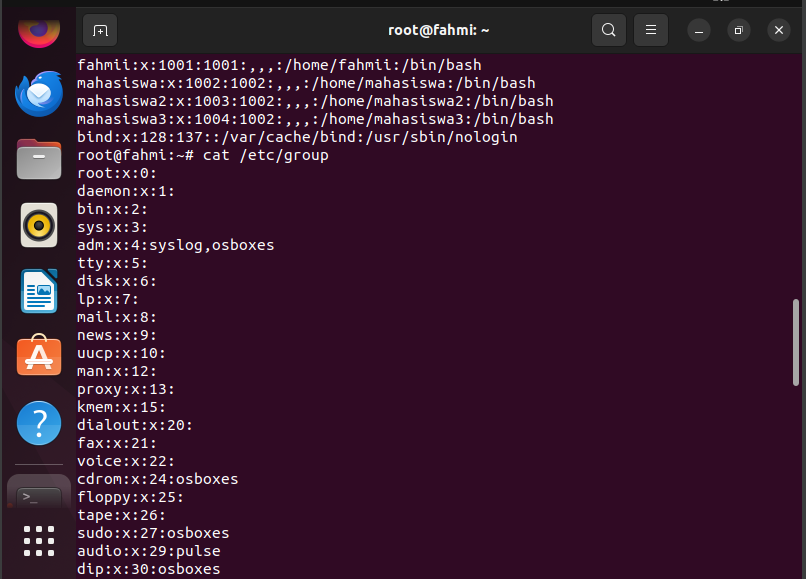The width and height of the screenshot is (806, 579).
Task: Open Ubuntu Software store
Action: pyautogui.click(x=39, y=355)
